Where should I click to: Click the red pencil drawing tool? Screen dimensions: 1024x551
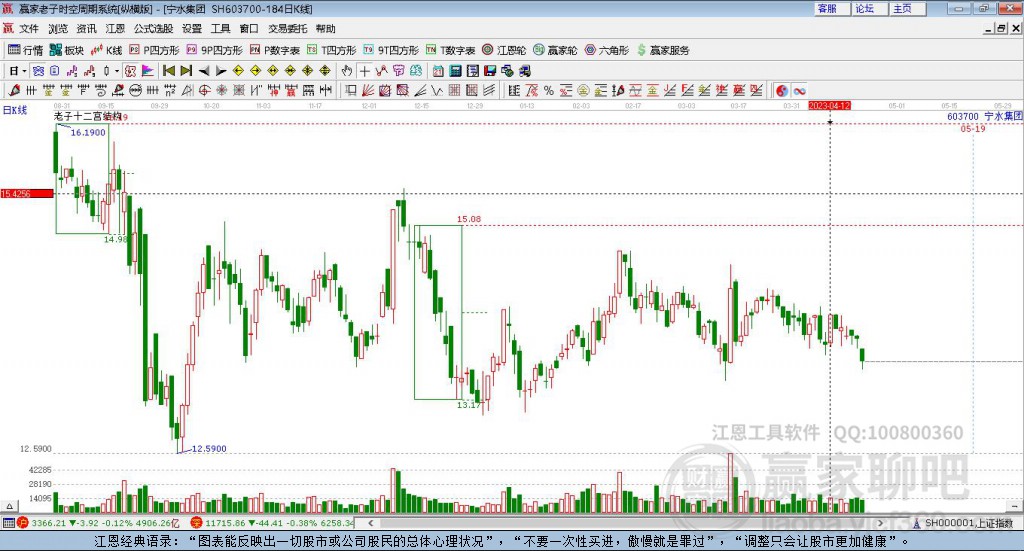tap(14, 90)
